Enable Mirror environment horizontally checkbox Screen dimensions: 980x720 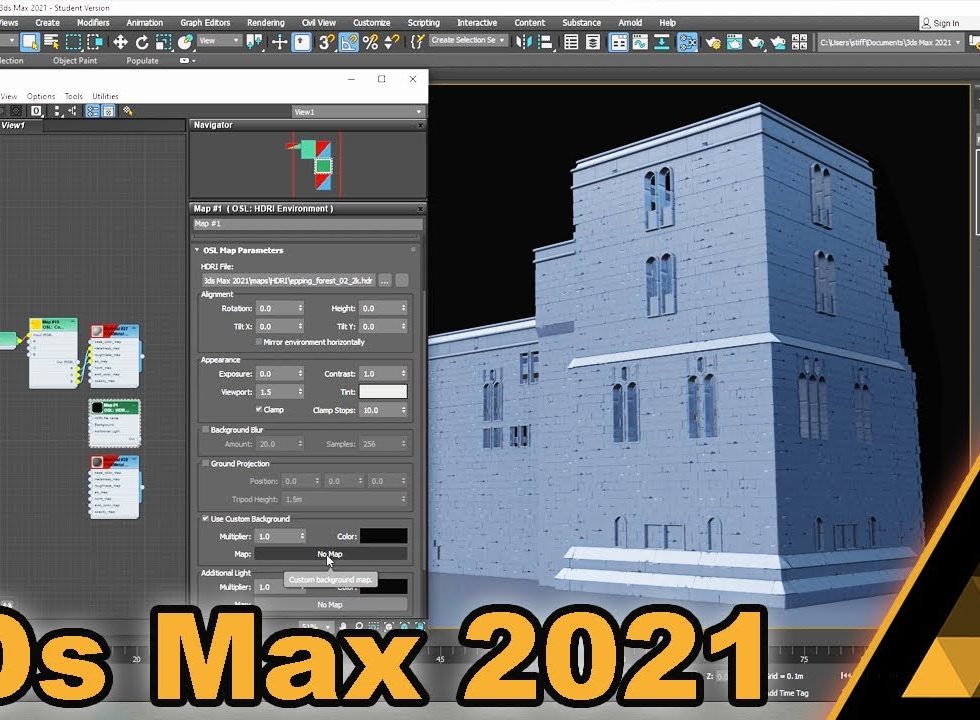coord(259,342)
